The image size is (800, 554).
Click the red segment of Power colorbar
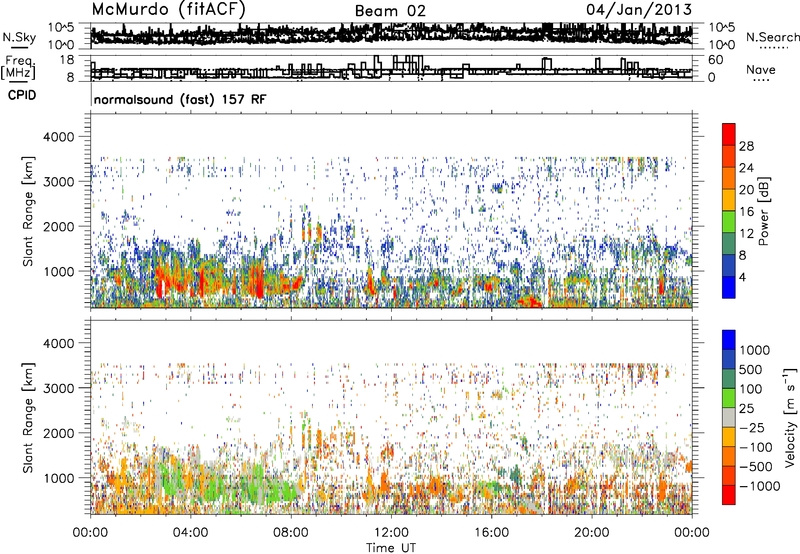[729, 134]
